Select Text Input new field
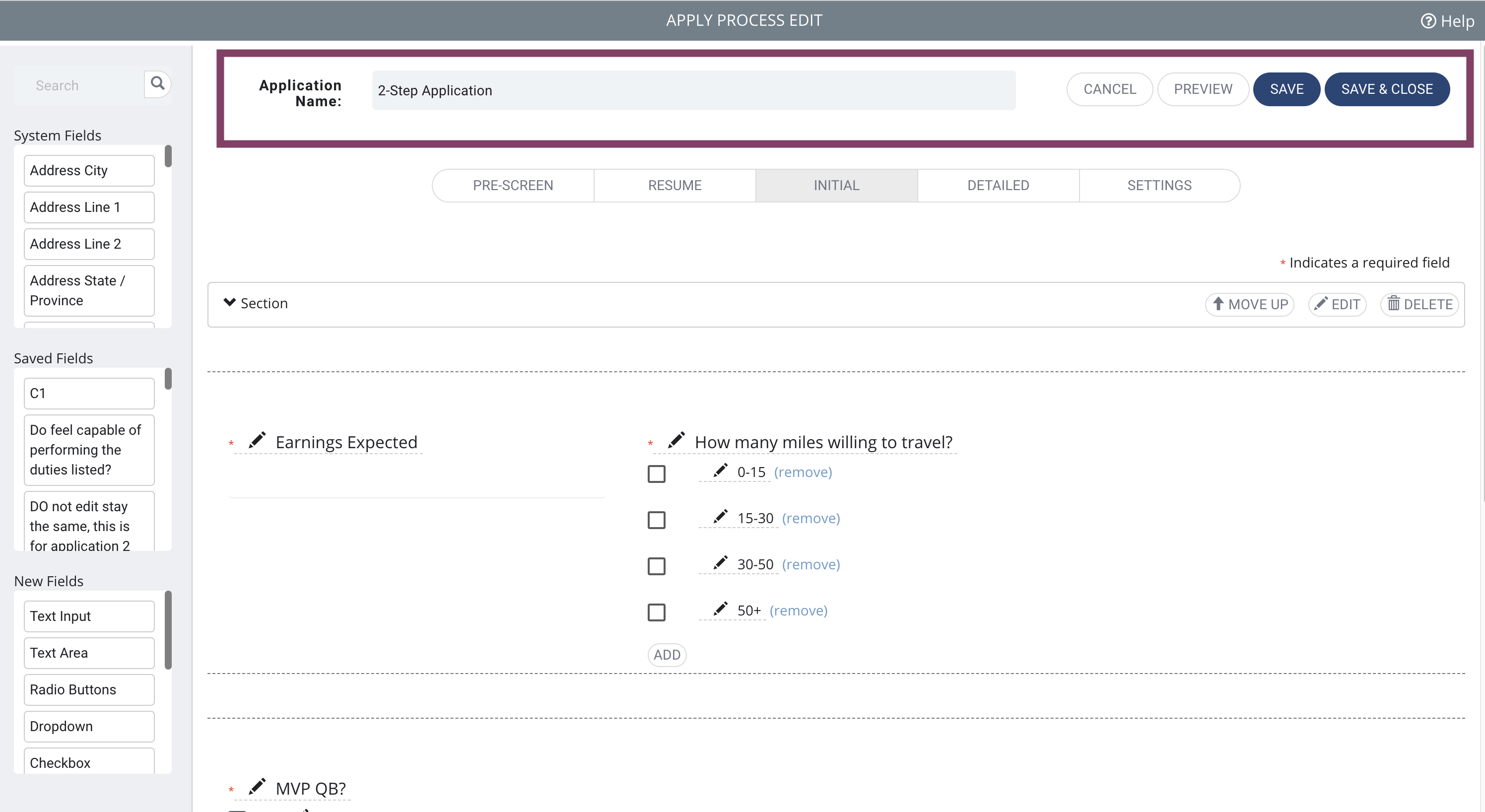Screen dimensions: 1485x812 tap(89, 616)
